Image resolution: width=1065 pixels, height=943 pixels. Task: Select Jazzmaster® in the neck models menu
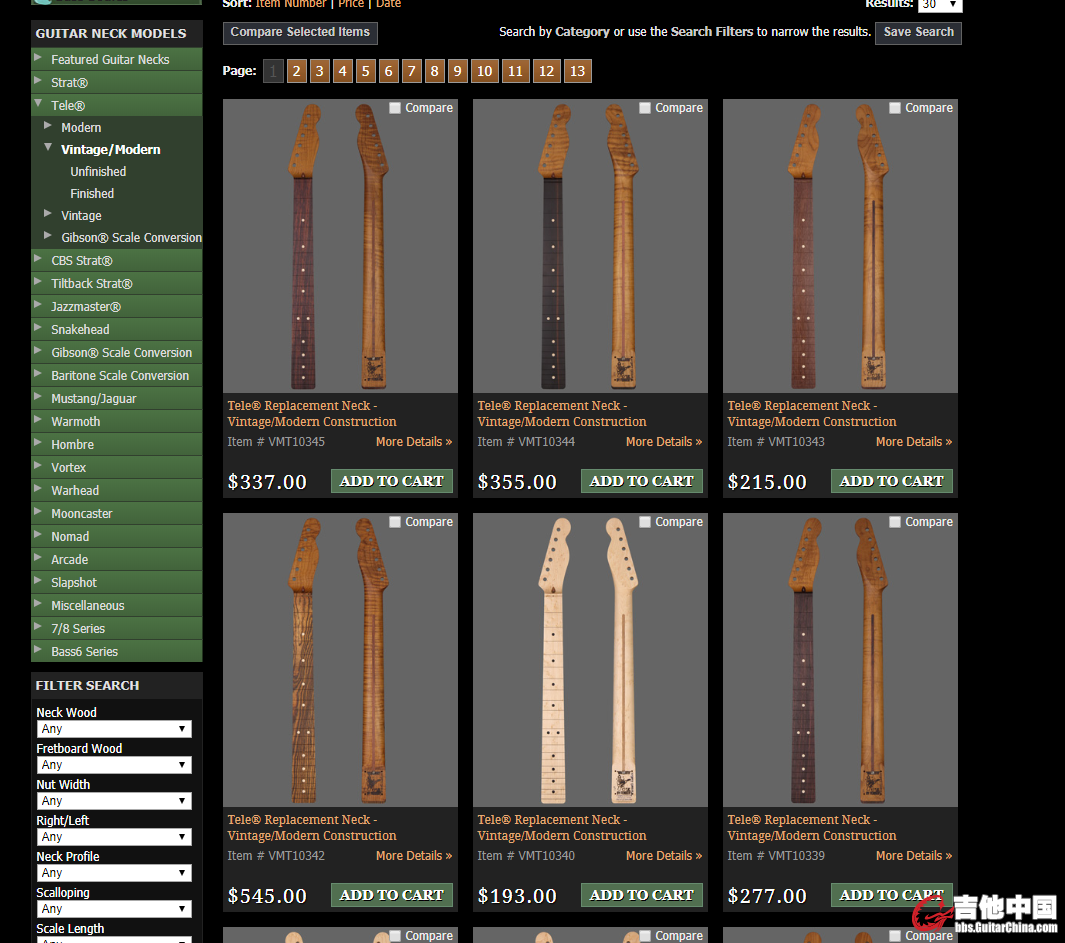tap(86, 307)
